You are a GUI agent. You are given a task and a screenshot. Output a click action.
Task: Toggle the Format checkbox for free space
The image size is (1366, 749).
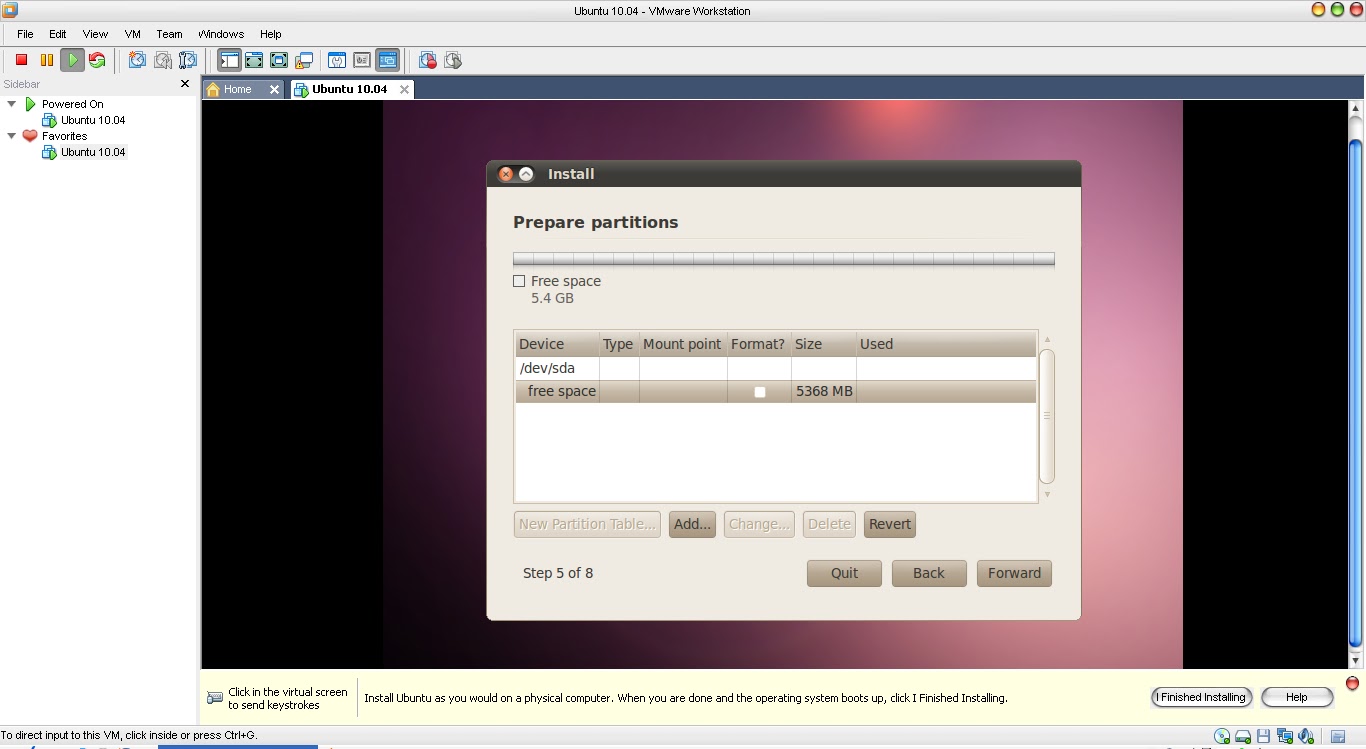click(760, 392)
